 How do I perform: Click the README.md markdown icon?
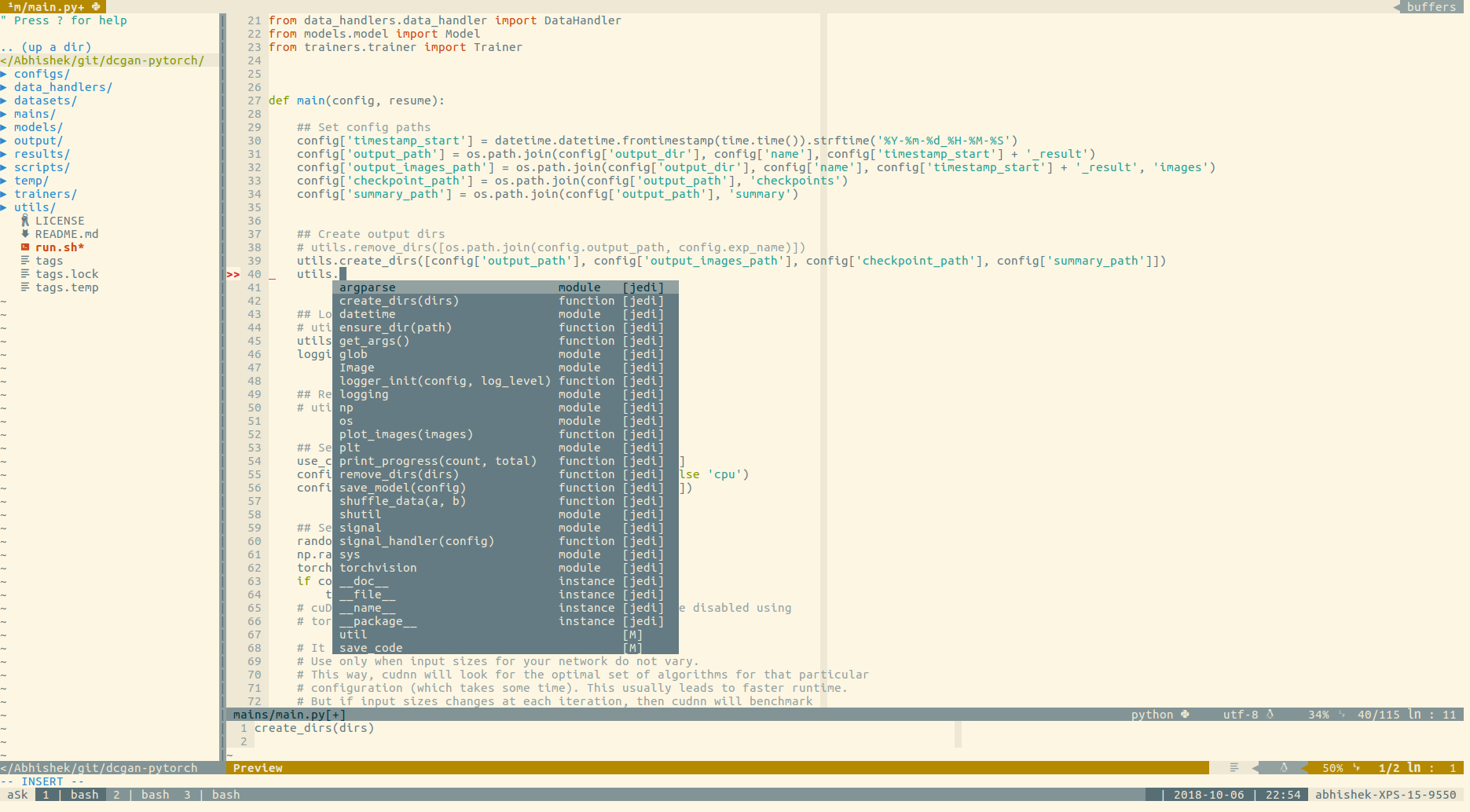coord(25,234)
